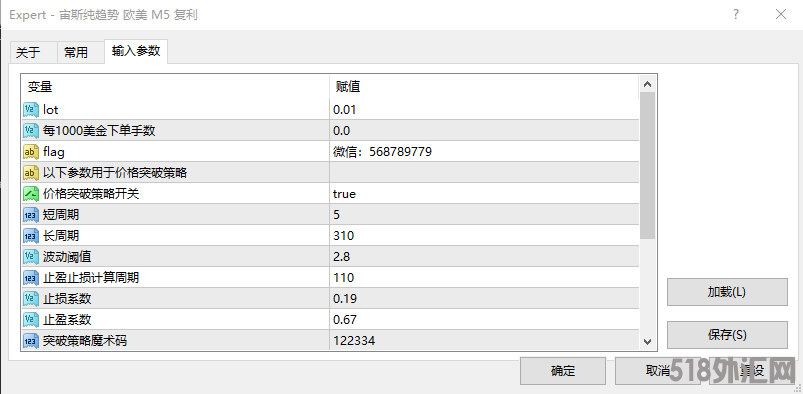Select the 突破策略魔术码 value 122334
Image resolution: width=803 pixels, height=394 pixels.
354,341
